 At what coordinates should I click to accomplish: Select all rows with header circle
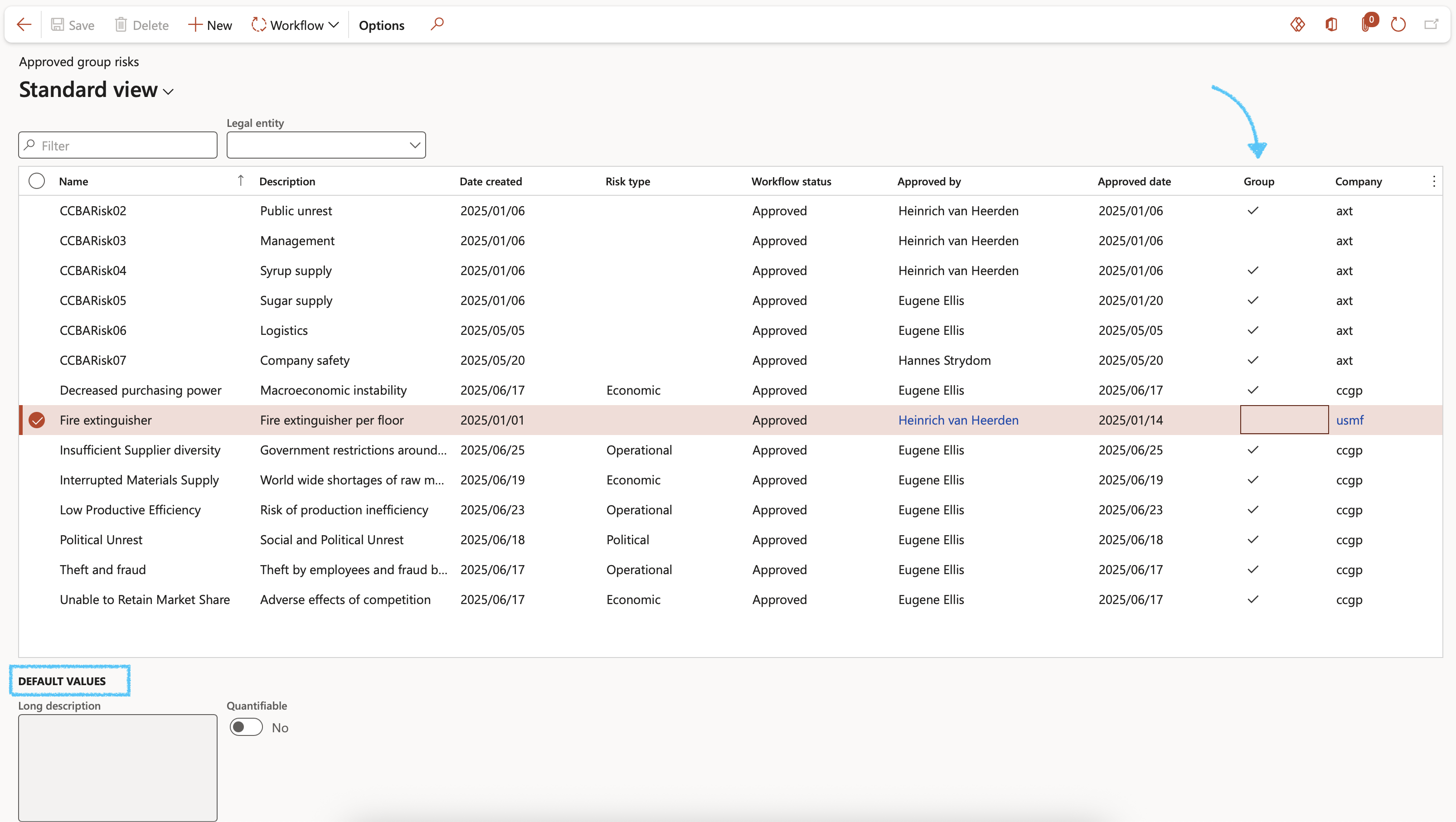tap(37, 181)
